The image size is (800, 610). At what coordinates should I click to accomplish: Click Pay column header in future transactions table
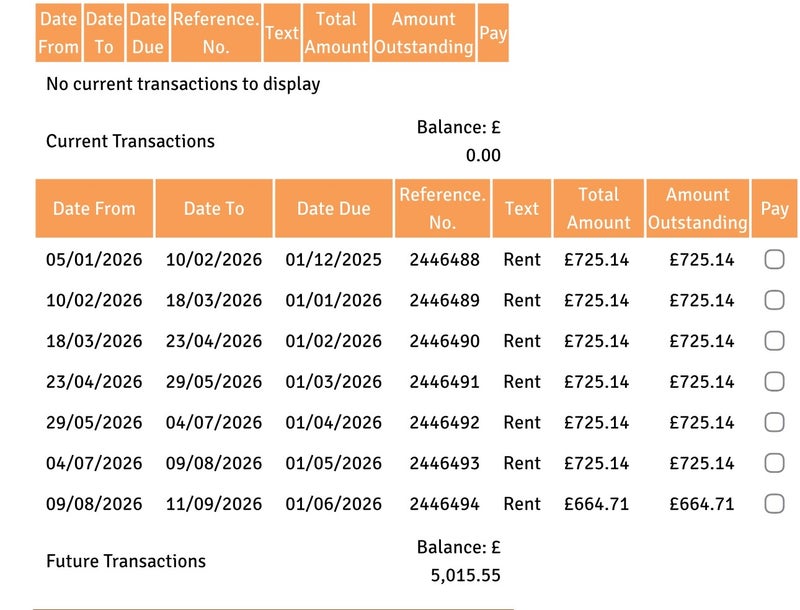pyautogui.click(x=774, y=209)
